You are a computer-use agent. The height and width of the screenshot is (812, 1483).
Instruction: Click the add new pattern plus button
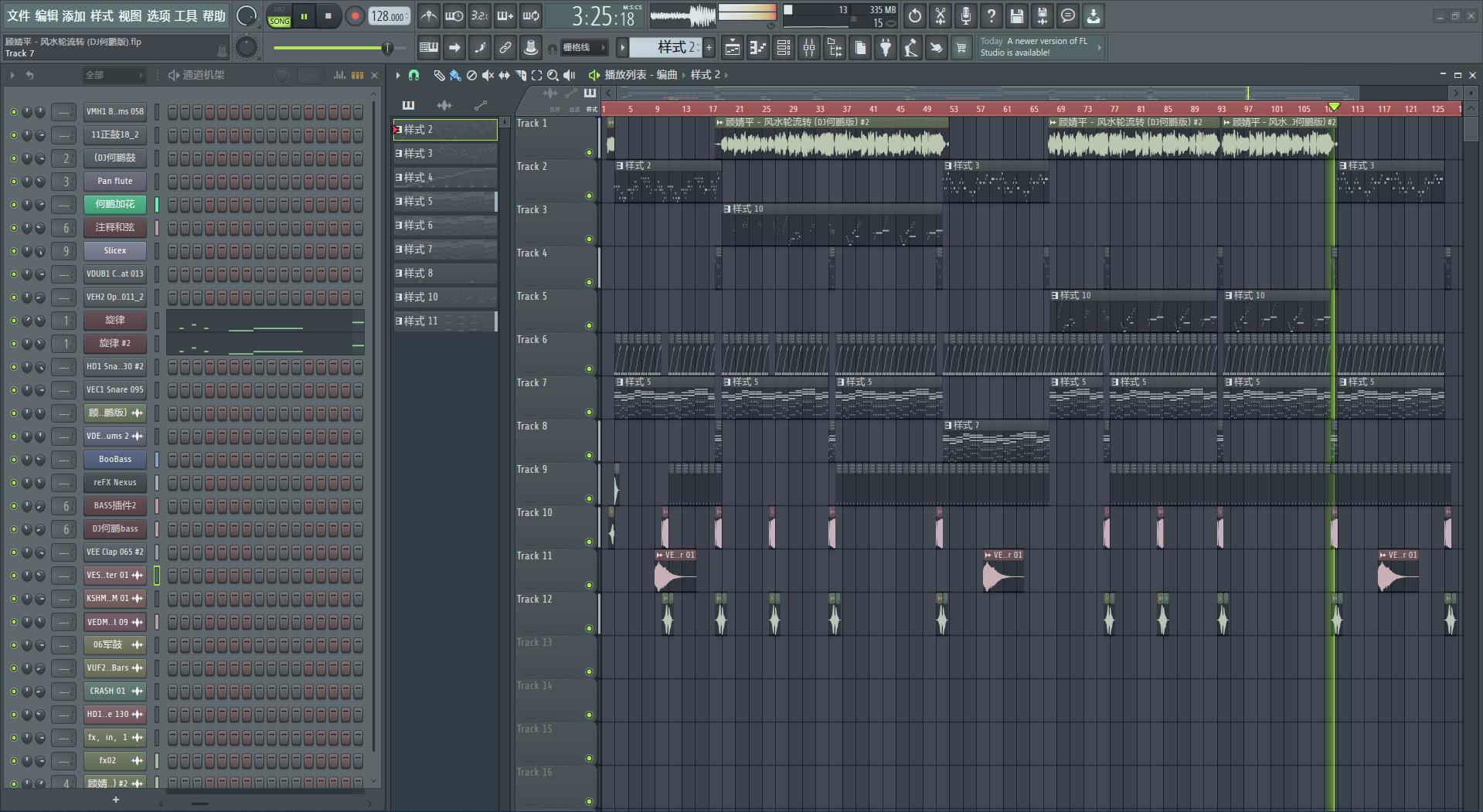(709, 48)
